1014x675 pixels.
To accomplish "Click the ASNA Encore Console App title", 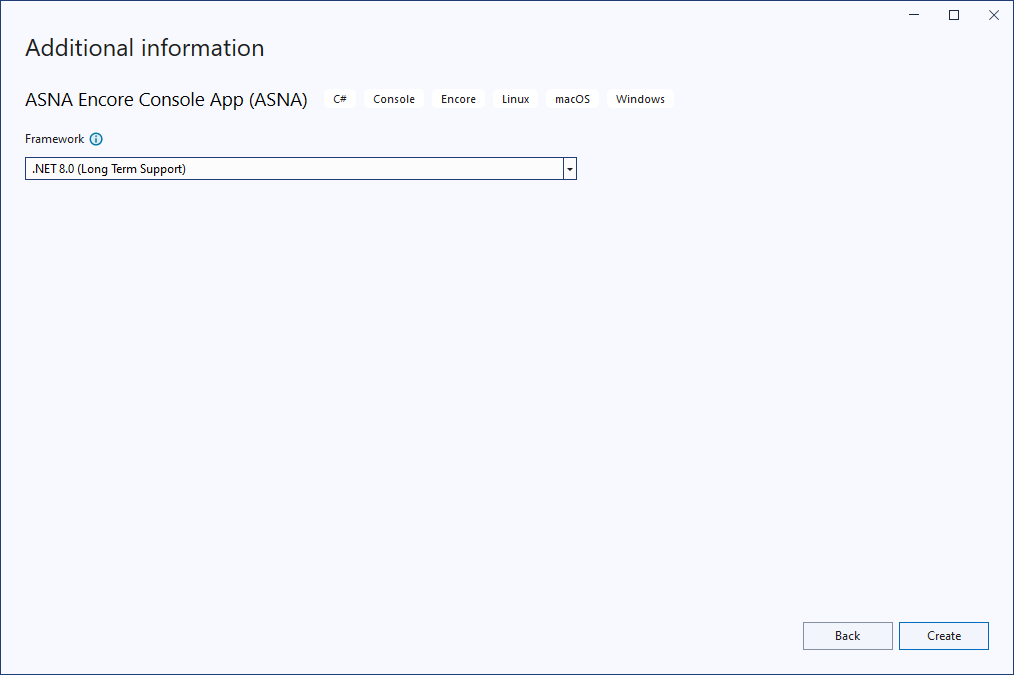I will point(166,100).
